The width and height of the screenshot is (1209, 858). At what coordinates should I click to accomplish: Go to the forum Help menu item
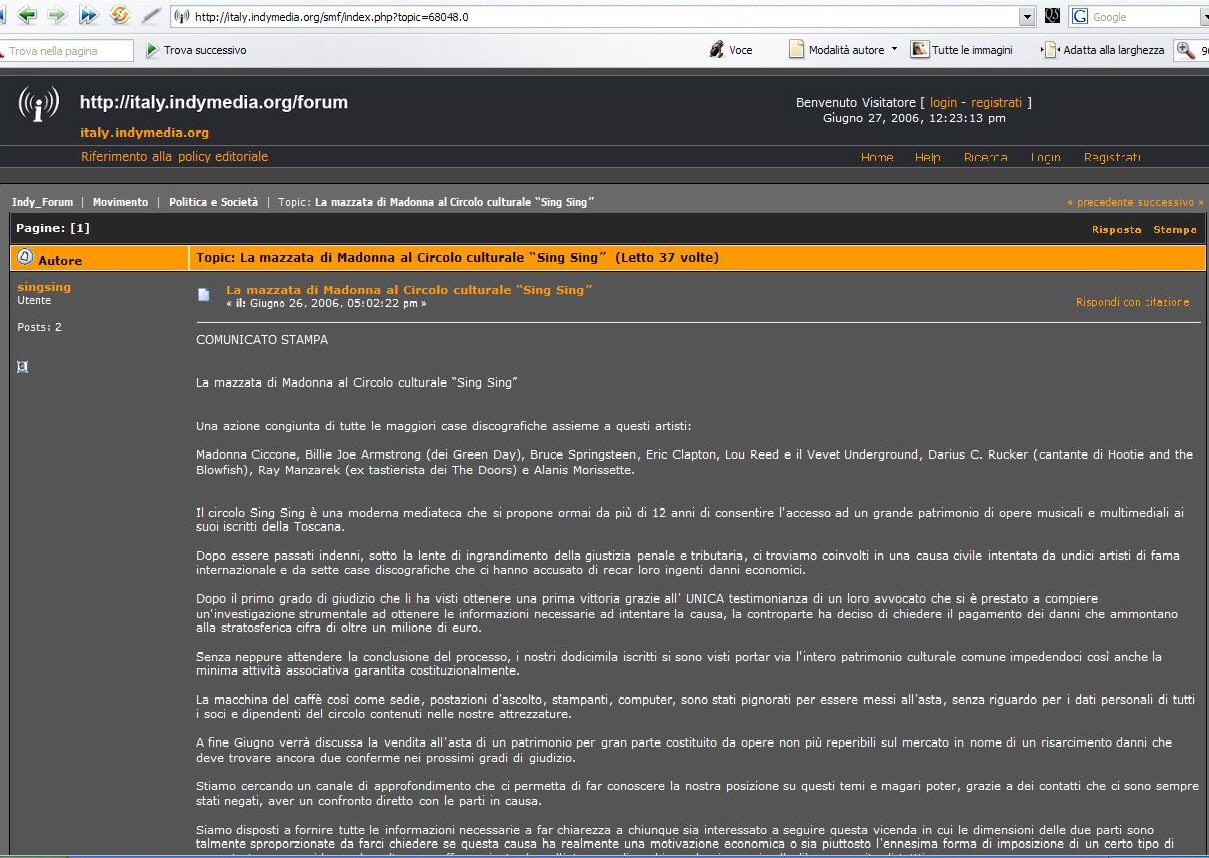pos(927,157)
